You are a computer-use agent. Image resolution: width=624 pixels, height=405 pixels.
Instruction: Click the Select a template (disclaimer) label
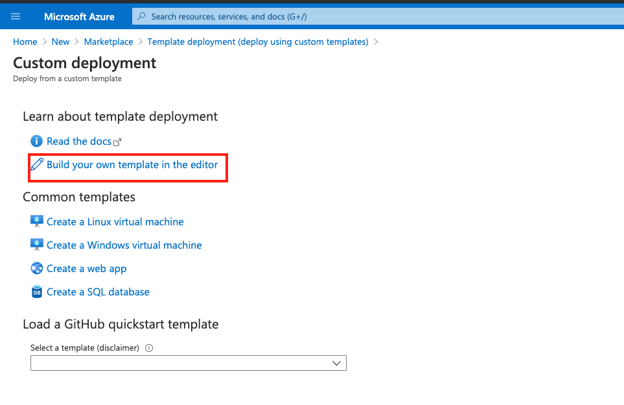(85, 348)
